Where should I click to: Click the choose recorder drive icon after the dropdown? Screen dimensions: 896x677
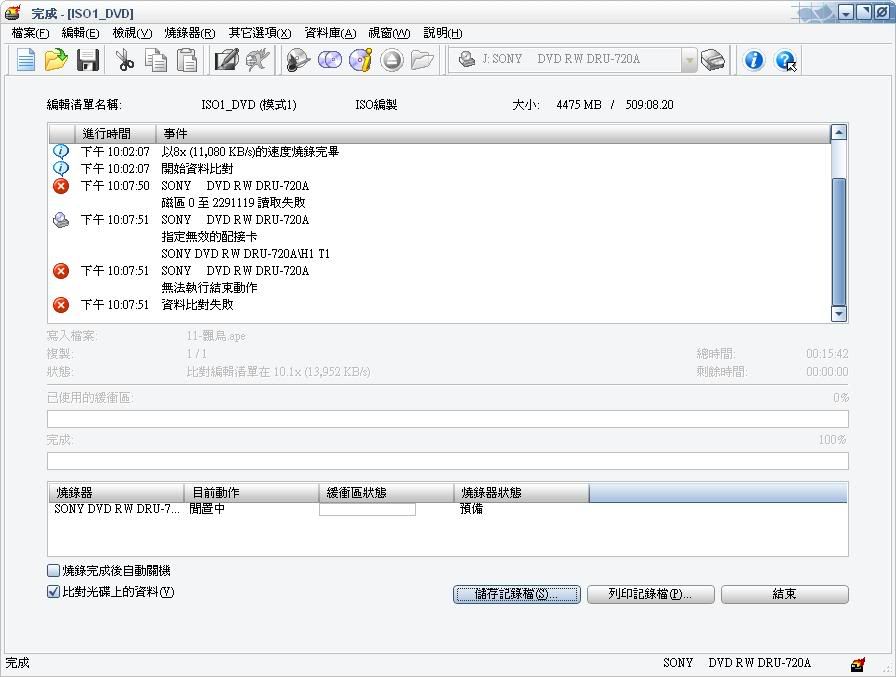(713, 59)
